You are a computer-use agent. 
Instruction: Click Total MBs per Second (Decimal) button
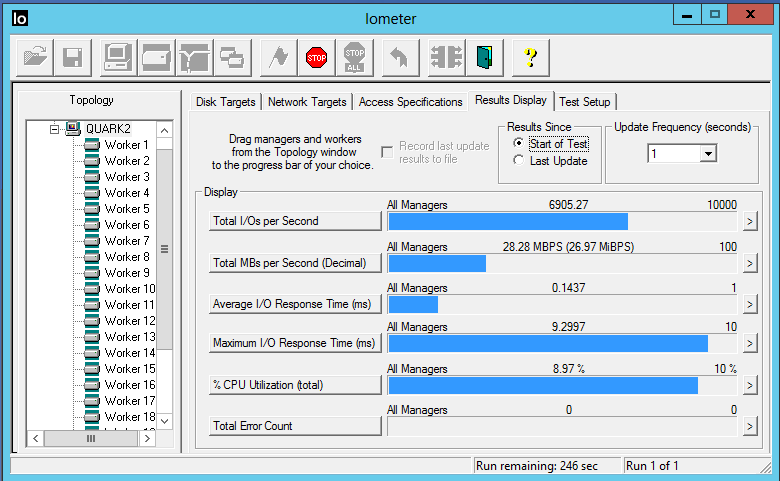[295, 263]
